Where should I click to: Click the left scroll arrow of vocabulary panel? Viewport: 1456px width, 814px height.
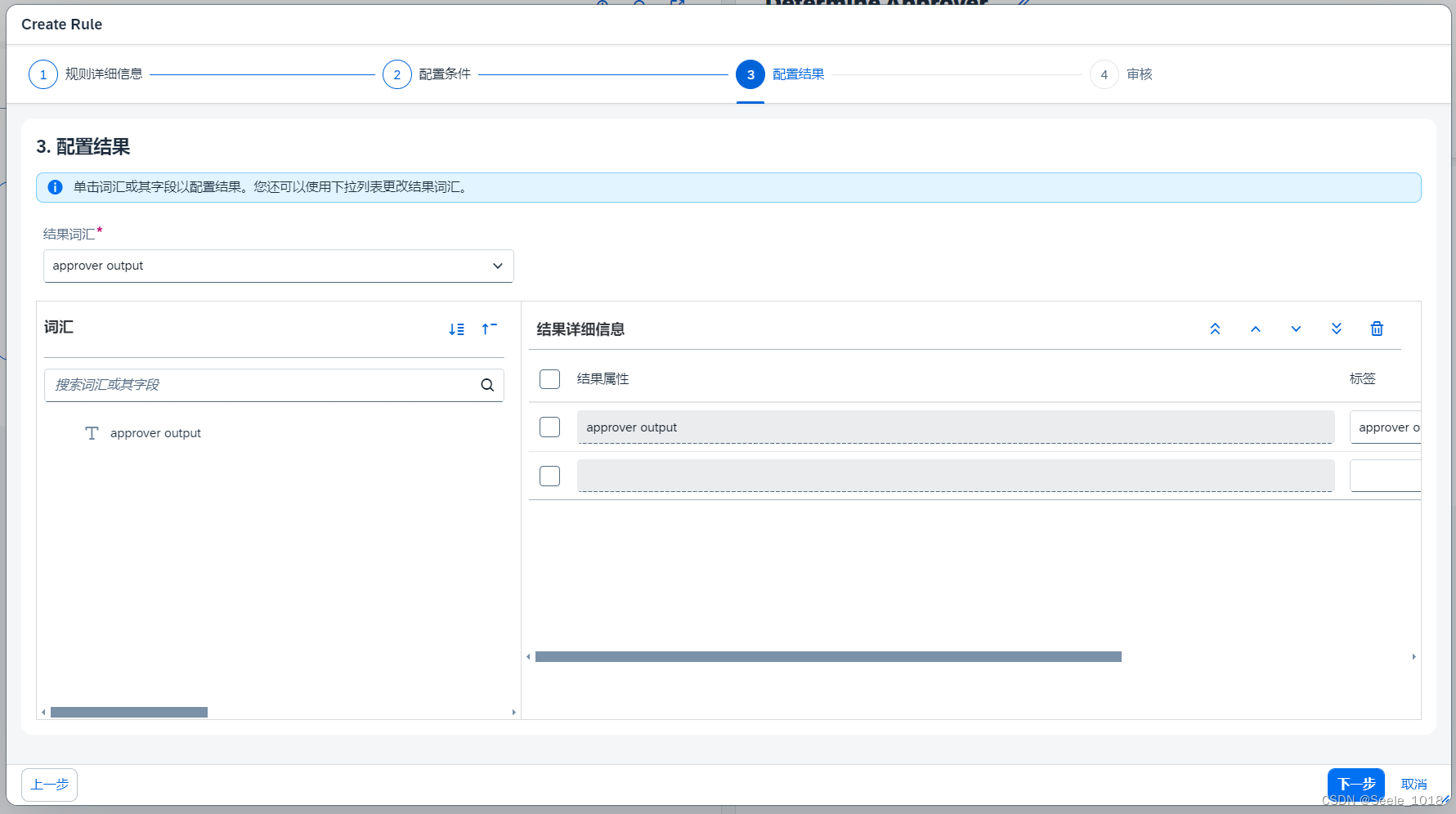43,713
